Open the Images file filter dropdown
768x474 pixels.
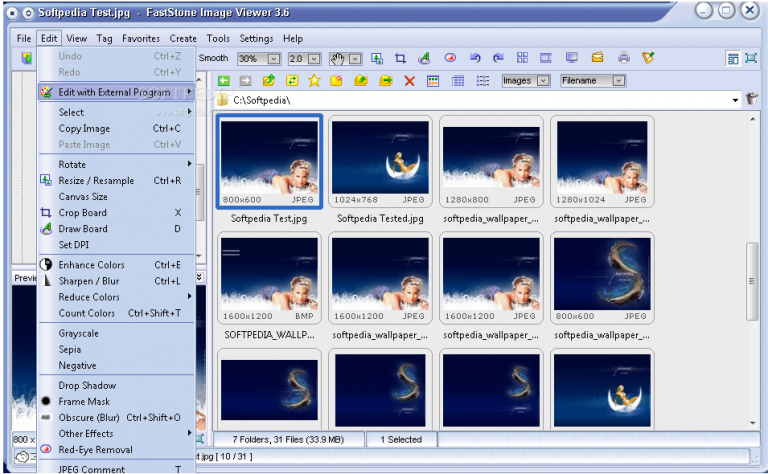coord(543,81)
